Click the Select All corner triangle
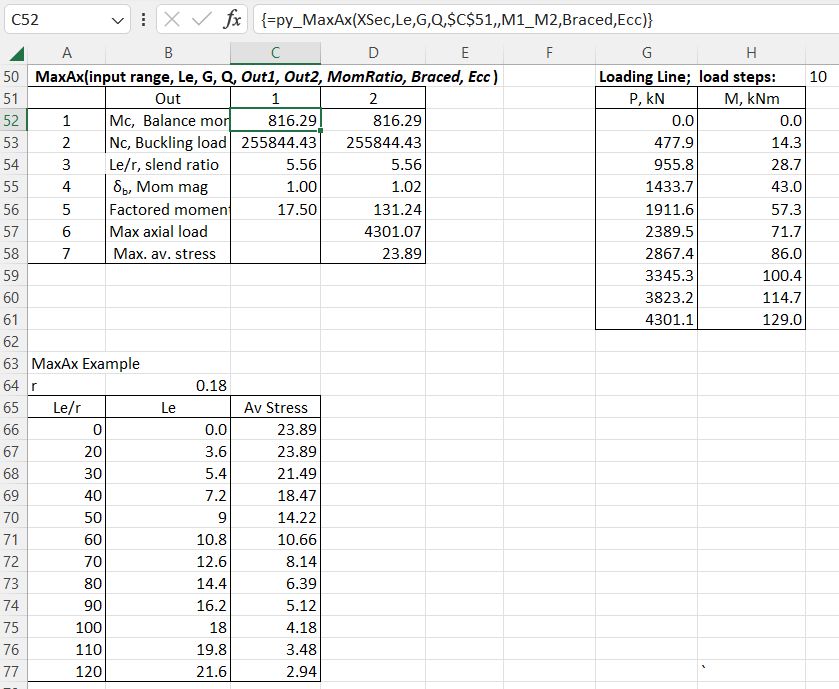 (14, 53)
